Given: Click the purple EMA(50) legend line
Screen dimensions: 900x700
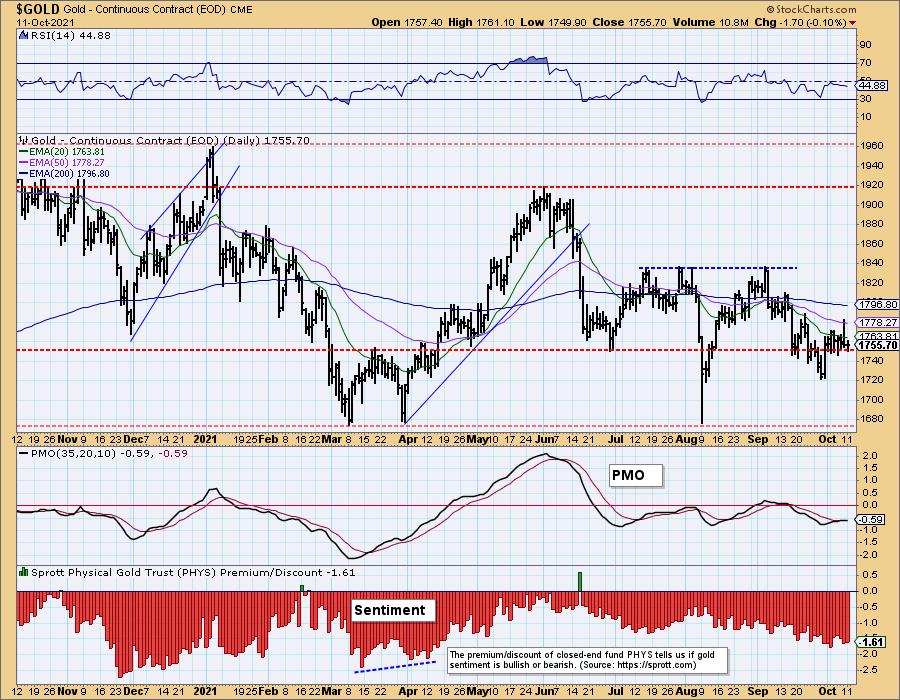Looking at the screenshot, I should (24, 162).
